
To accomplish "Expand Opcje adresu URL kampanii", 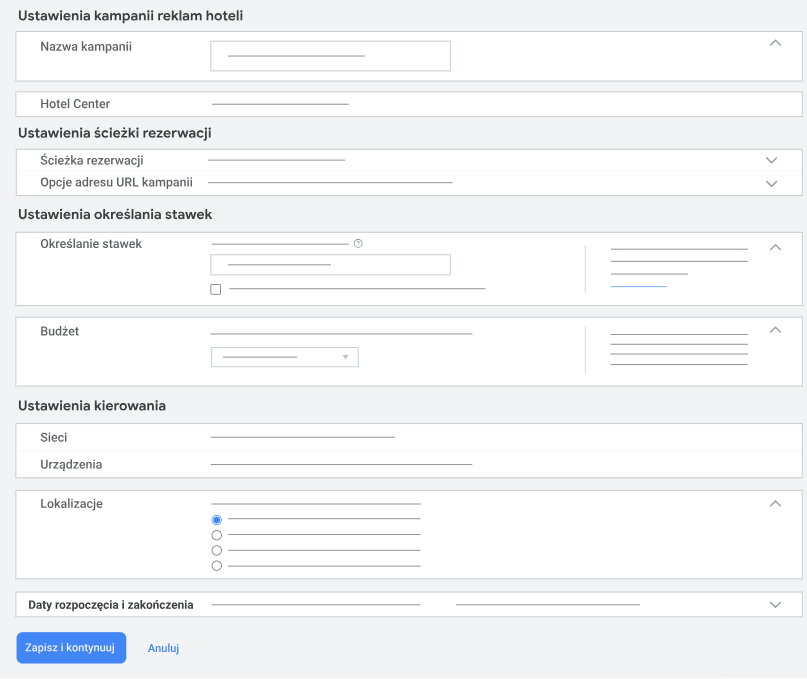I will 771,184.
